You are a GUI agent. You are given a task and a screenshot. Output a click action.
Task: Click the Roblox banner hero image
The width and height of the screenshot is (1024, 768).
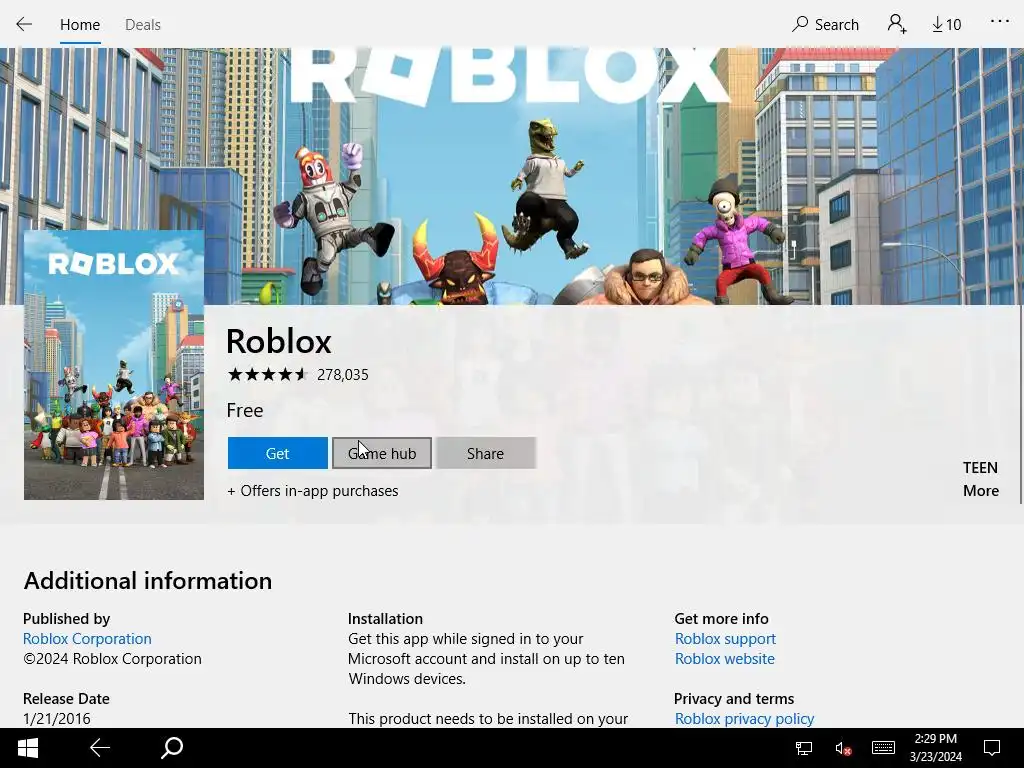pos(512,176)
